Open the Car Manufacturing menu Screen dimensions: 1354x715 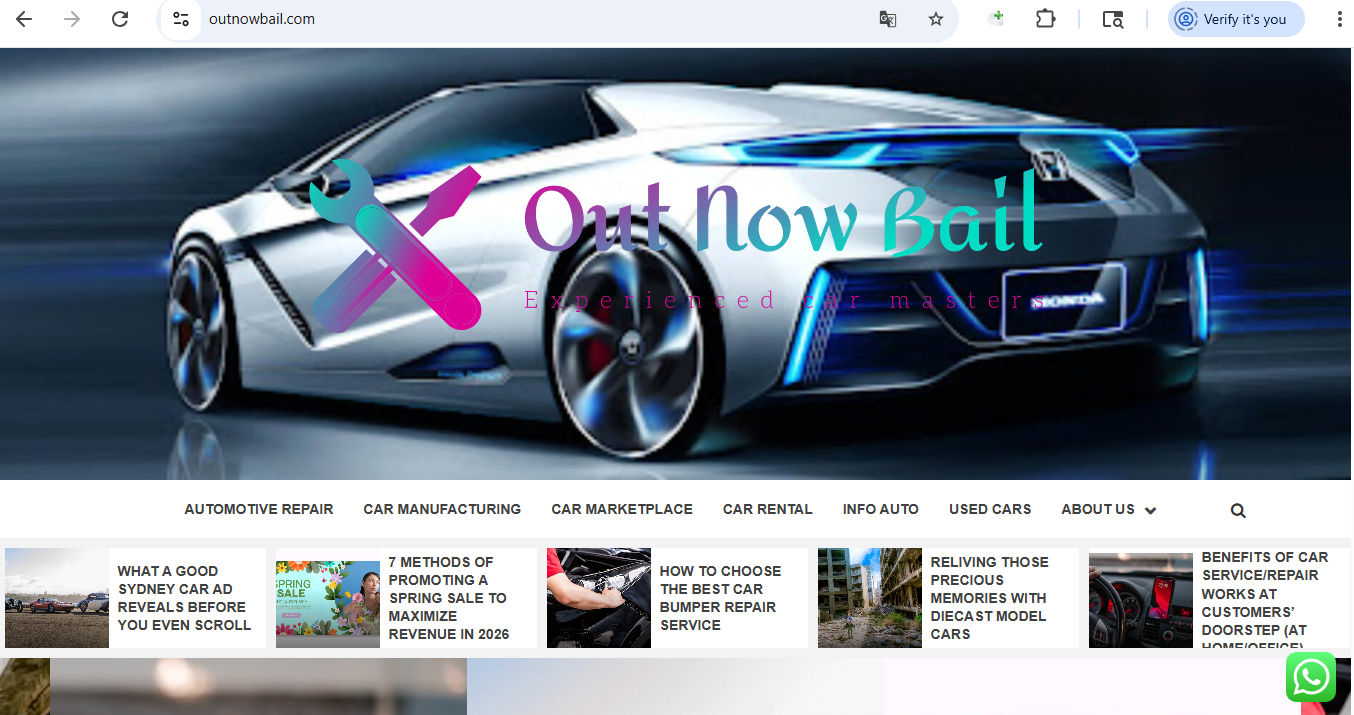click(442, 509)
